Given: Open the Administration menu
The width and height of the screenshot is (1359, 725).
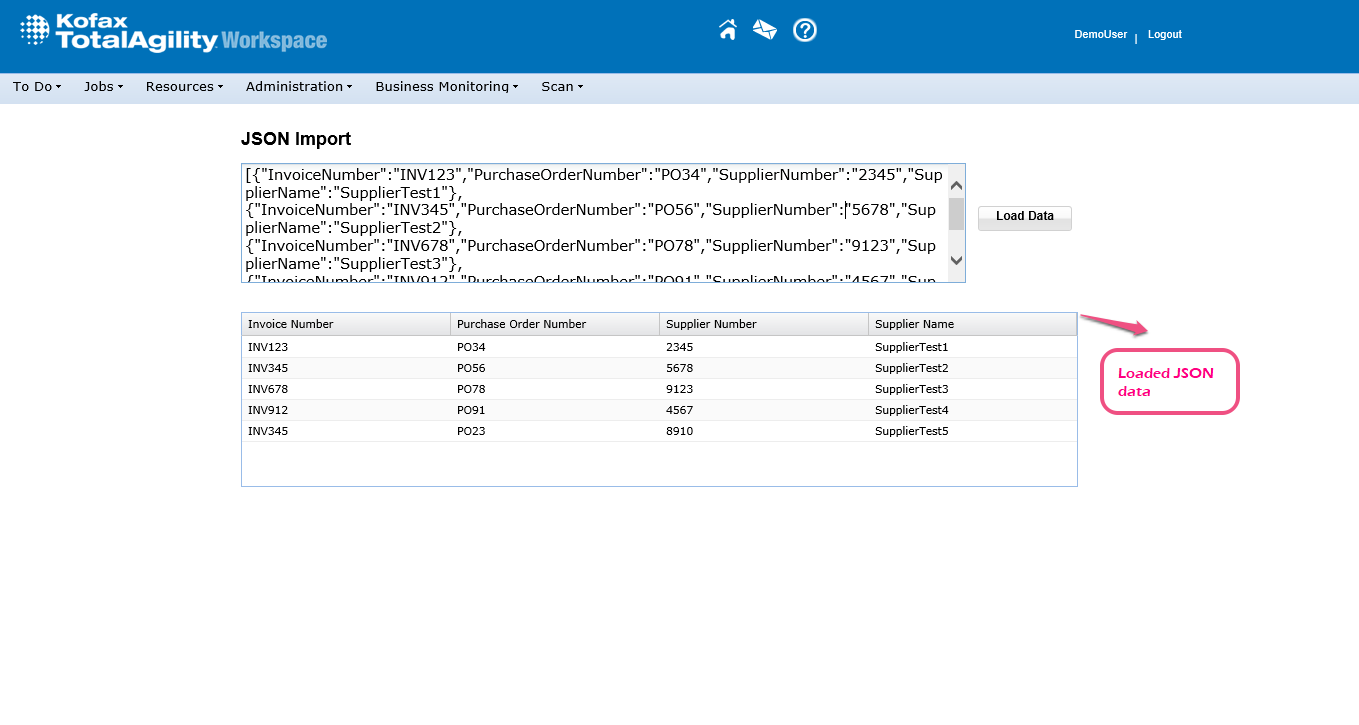Looking at the screenshot, I should tap(299, 87).
